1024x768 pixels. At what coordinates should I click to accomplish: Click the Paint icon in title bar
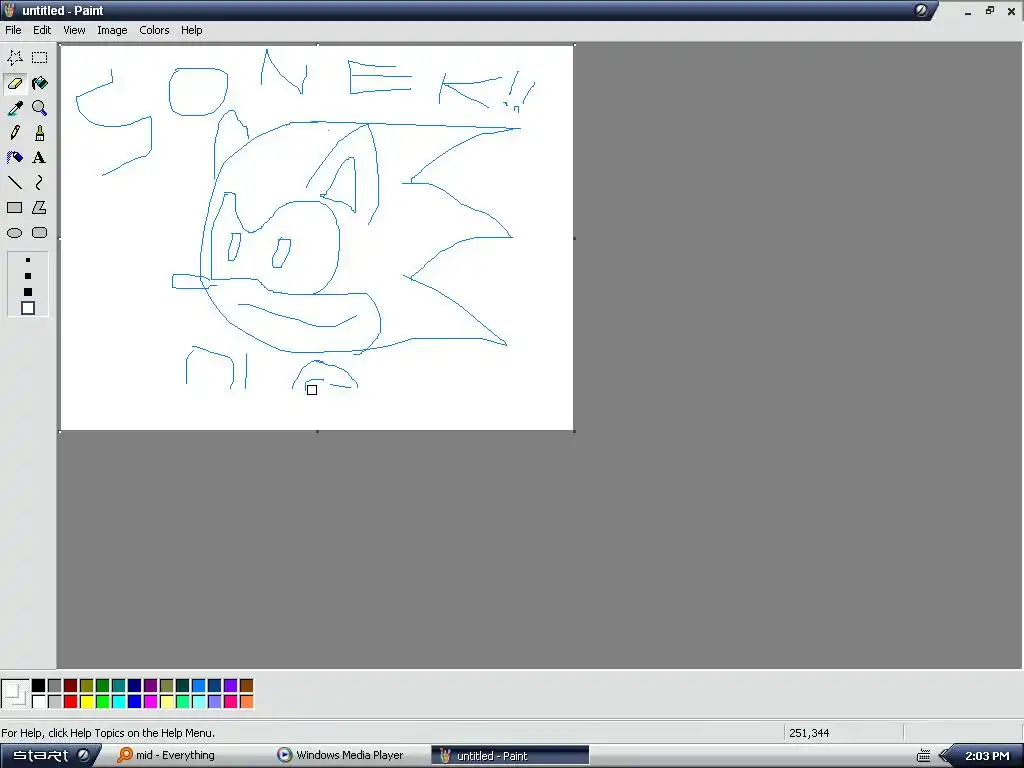pos(9,10)
